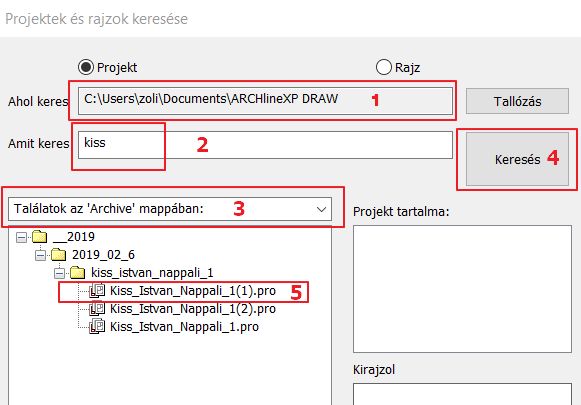
Task: Click the kiss_istvan_nappali_1 folder icon
Action: click(x=77, y=273)
